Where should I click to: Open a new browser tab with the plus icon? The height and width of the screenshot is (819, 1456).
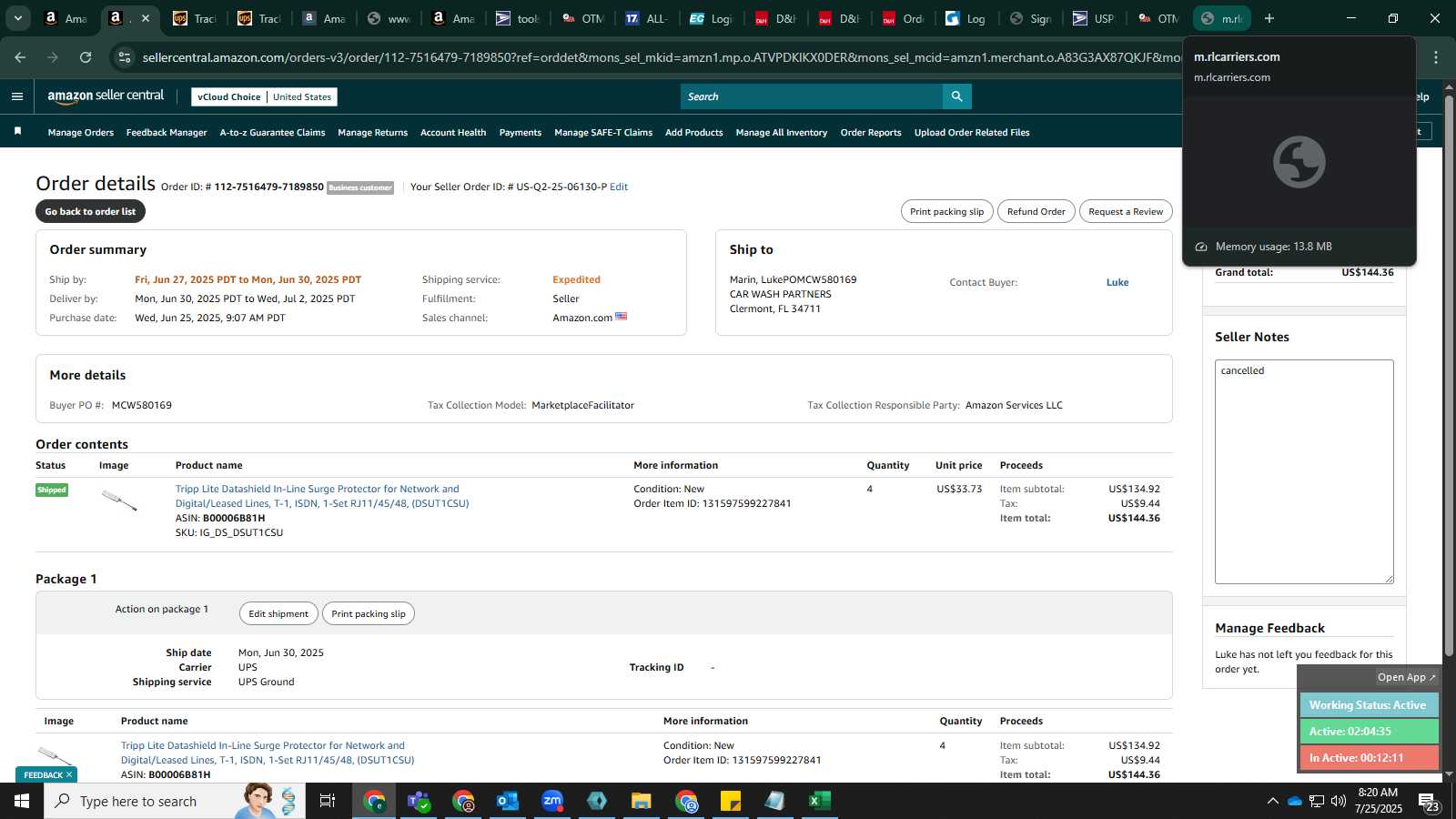point(1269,18)
